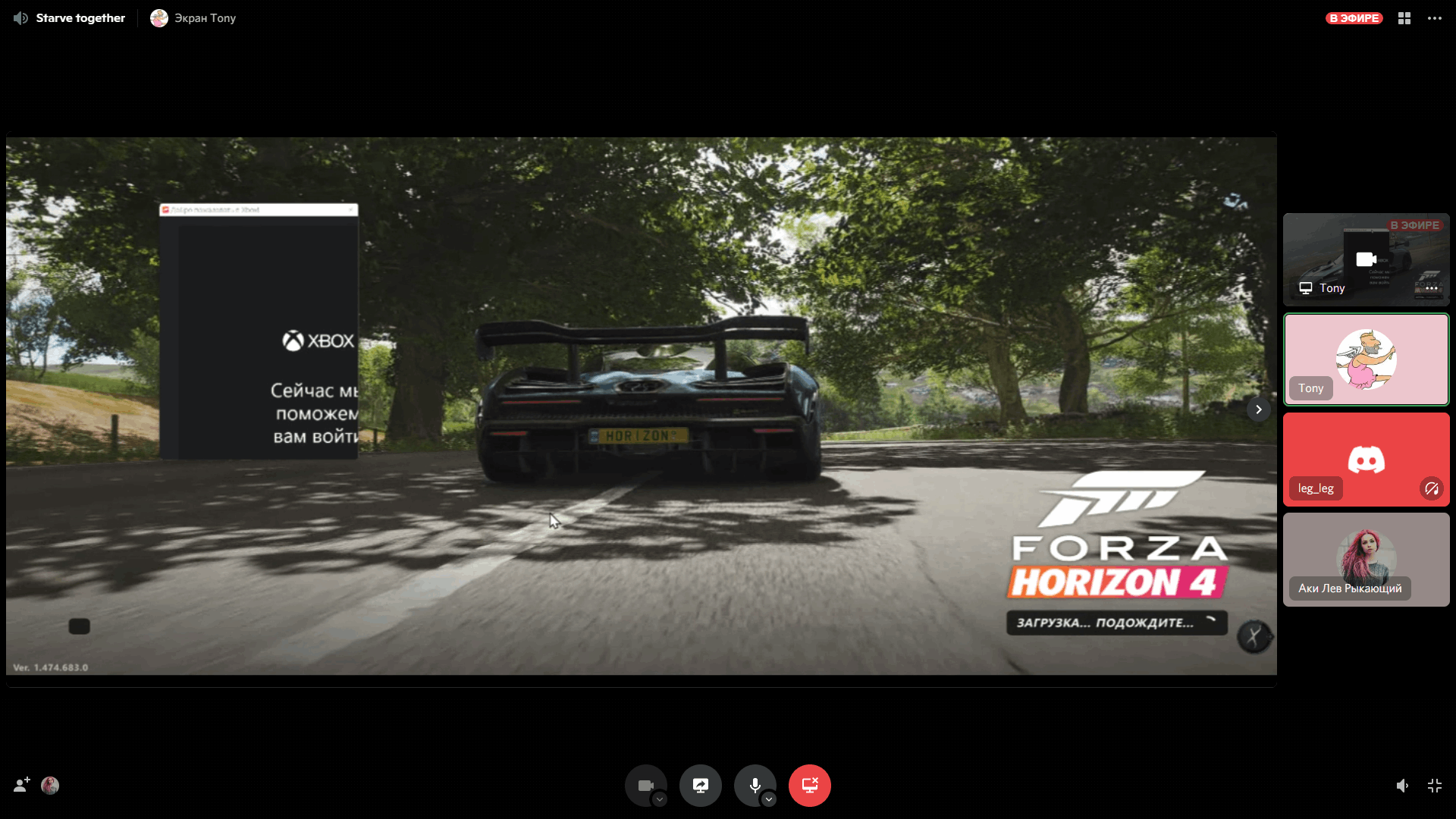Select Tony's participant tile with pink avatar
Viewport: 1456px width, 819px height.
pyautogui.click(x=1366, y=359)
